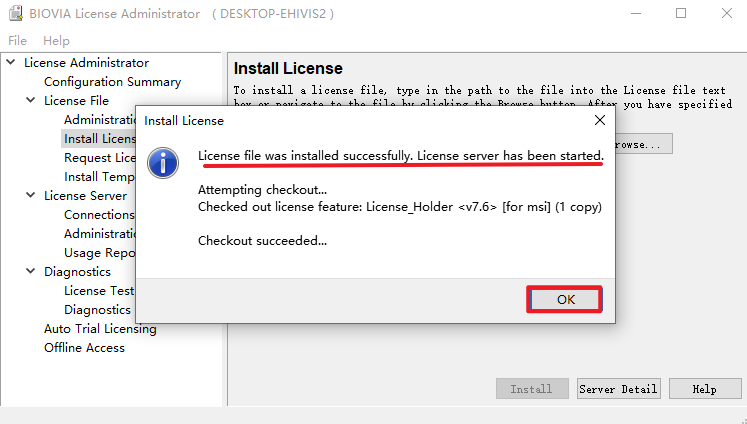The width and height of the screenshot is (747, 424).
Task: Open the Help menu
Action: (57, 41)
